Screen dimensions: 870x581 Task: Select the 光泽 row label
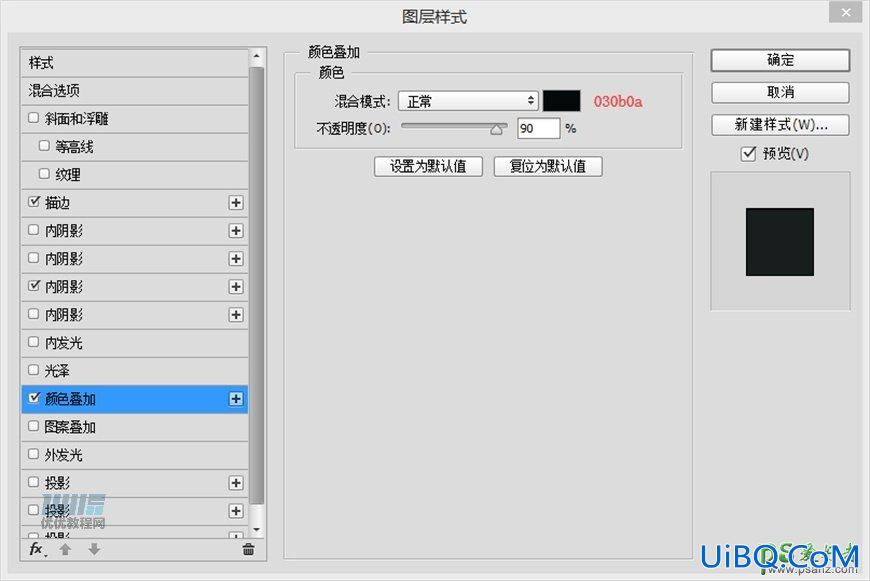click(57, 371)
